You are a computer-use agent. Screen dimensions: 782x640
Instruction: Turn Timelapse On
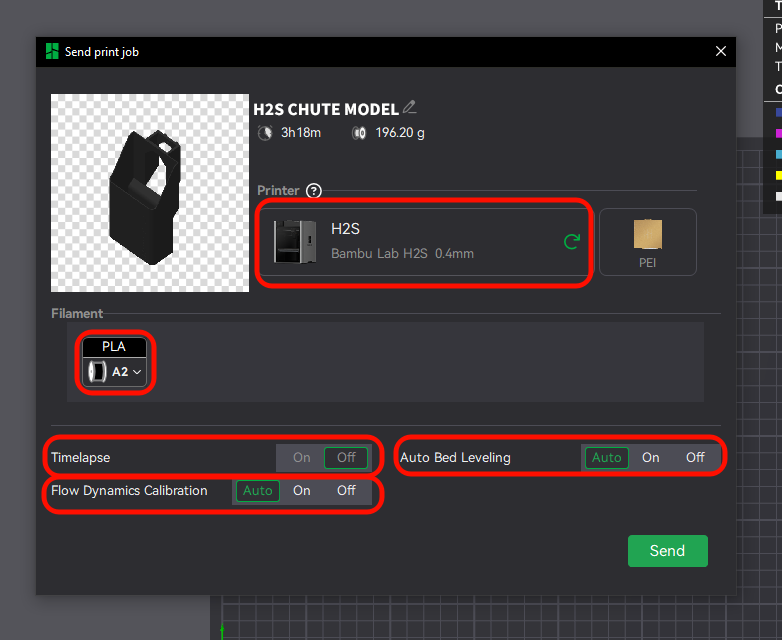(301, 457)
